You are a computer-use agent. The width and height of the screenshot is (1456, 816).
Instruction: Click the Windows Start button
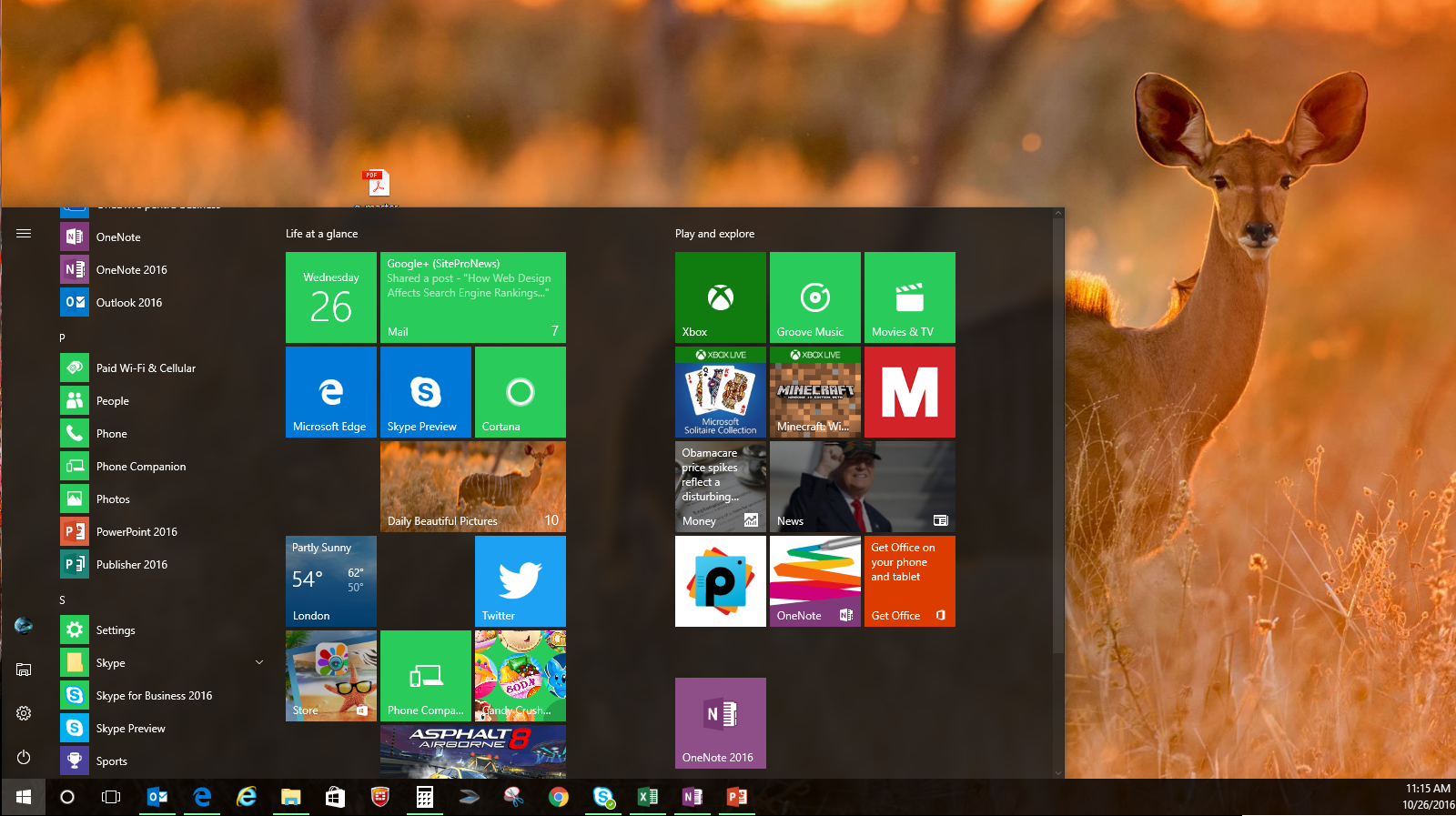(x=23, y=797)
